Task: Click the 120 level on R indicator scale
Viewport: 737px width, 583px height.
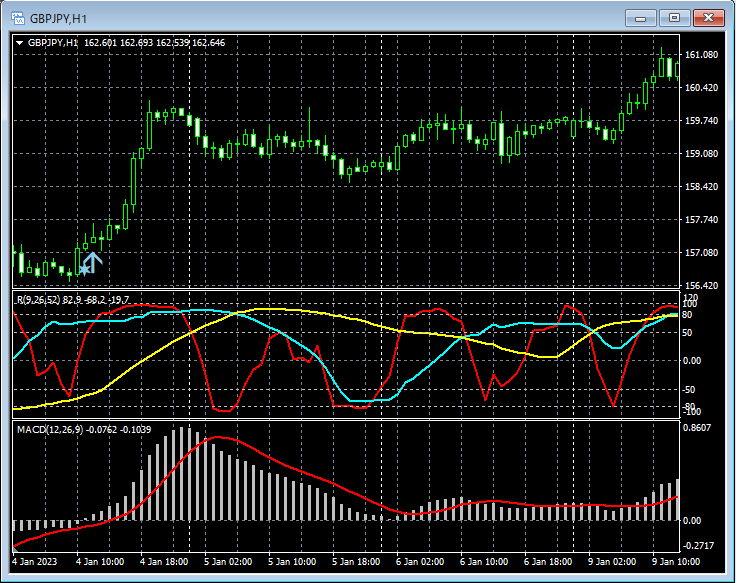Action: point(691,298)
